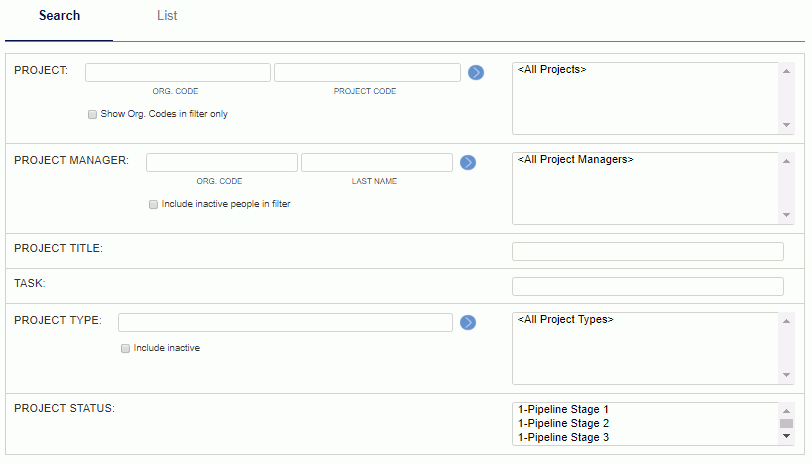Open the Search tab

[x=60, y=16]
